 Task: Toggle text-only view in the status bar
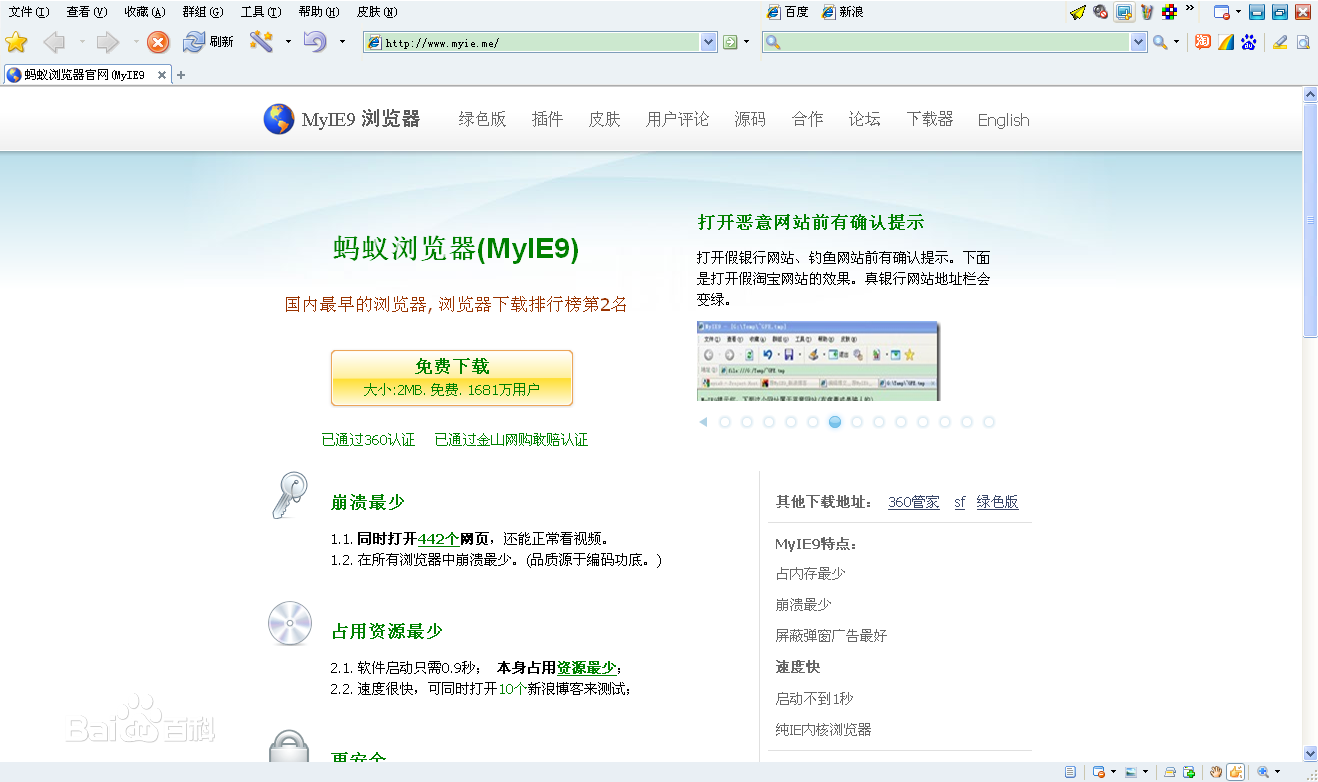click(1070, 771)
